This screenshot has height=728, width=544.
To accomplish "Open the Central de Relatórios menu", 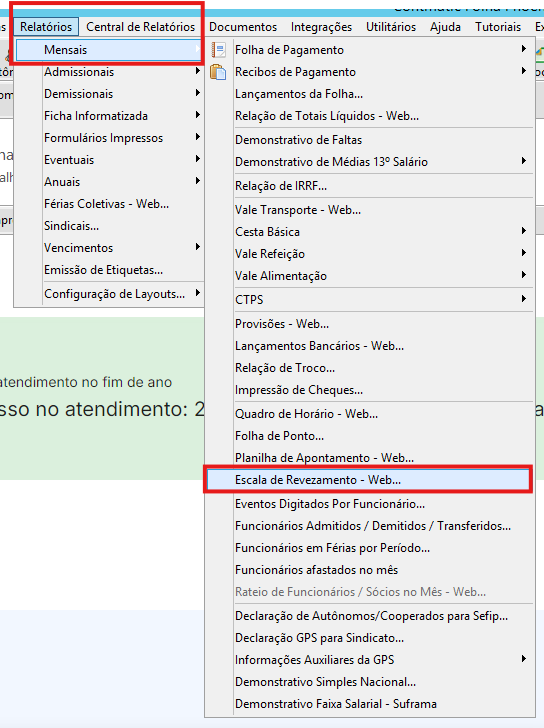I will coord(141,27).
